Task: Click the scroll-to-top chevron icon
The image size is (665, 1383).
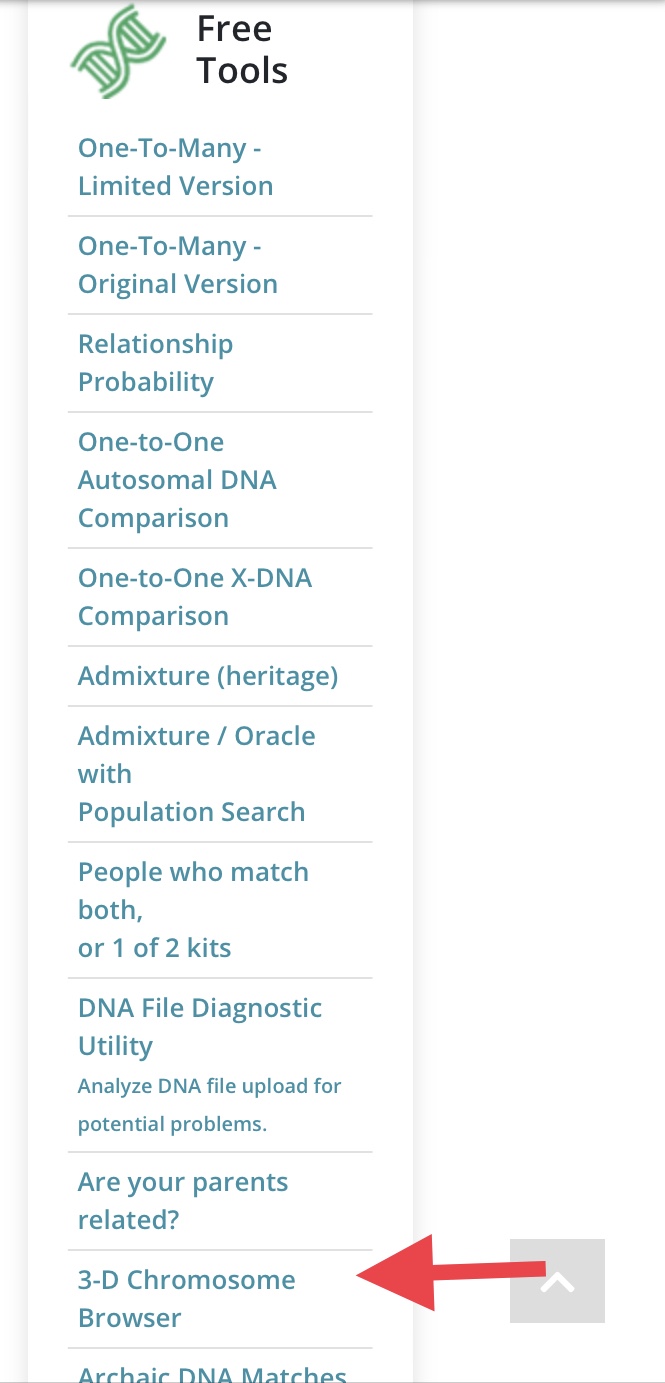Action: [557, 1281]
